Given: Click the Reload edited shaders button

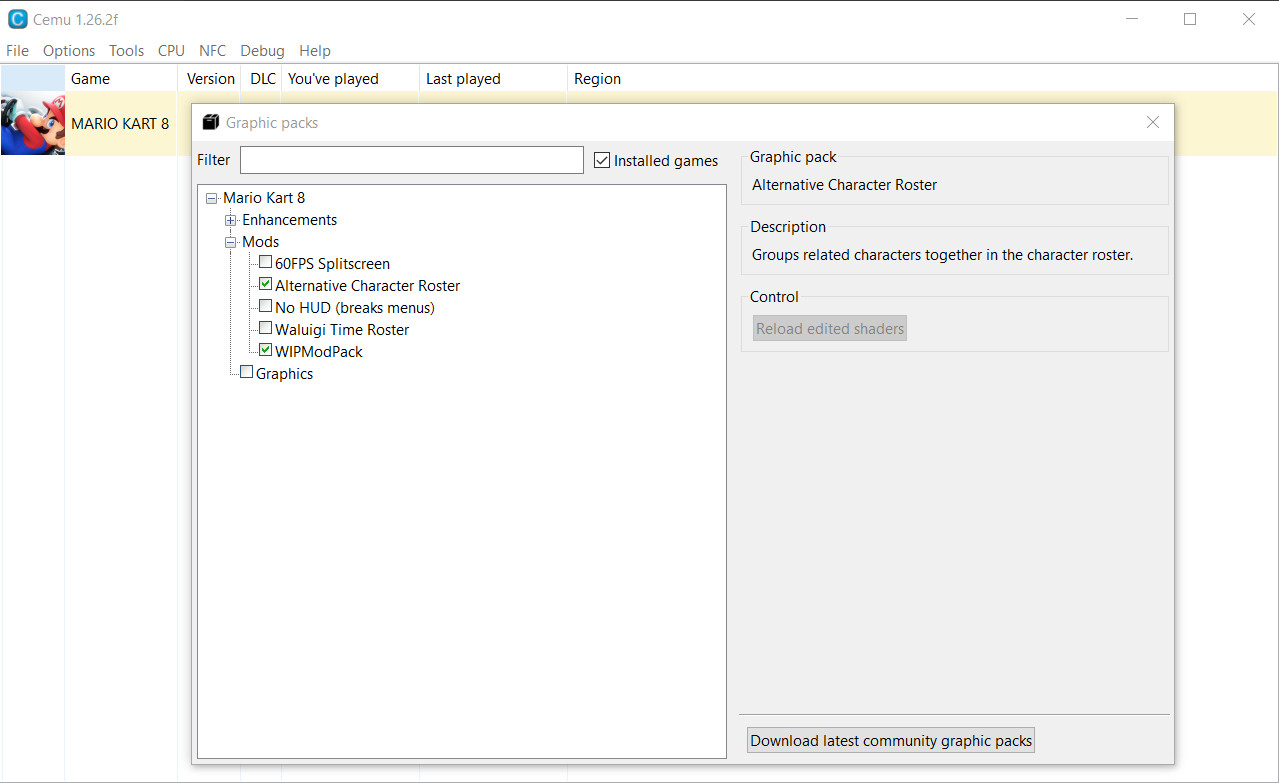Looking at the screenshot, I should click(x=829, y=327).
